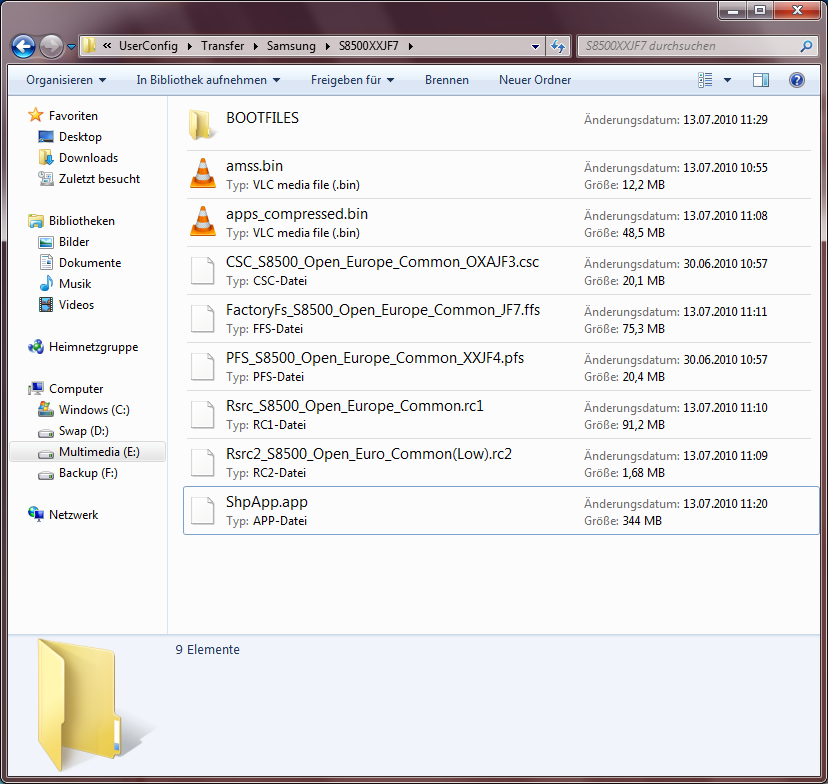Select Rsrc_S8500 .rc1 file icon

click(x=203, y=414)
